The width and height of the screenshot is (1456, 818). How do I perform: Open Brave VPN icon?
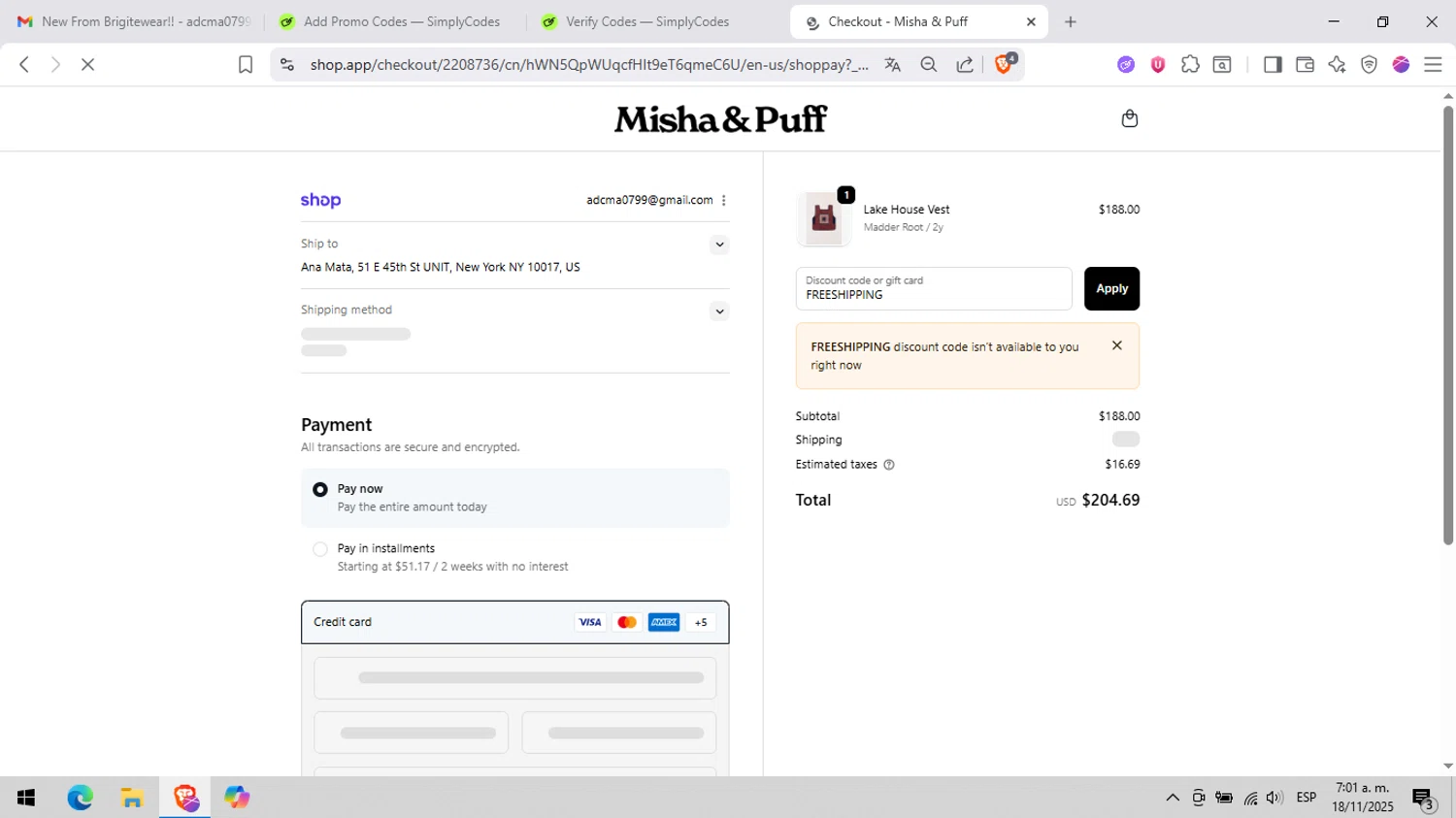point(1369,64)
